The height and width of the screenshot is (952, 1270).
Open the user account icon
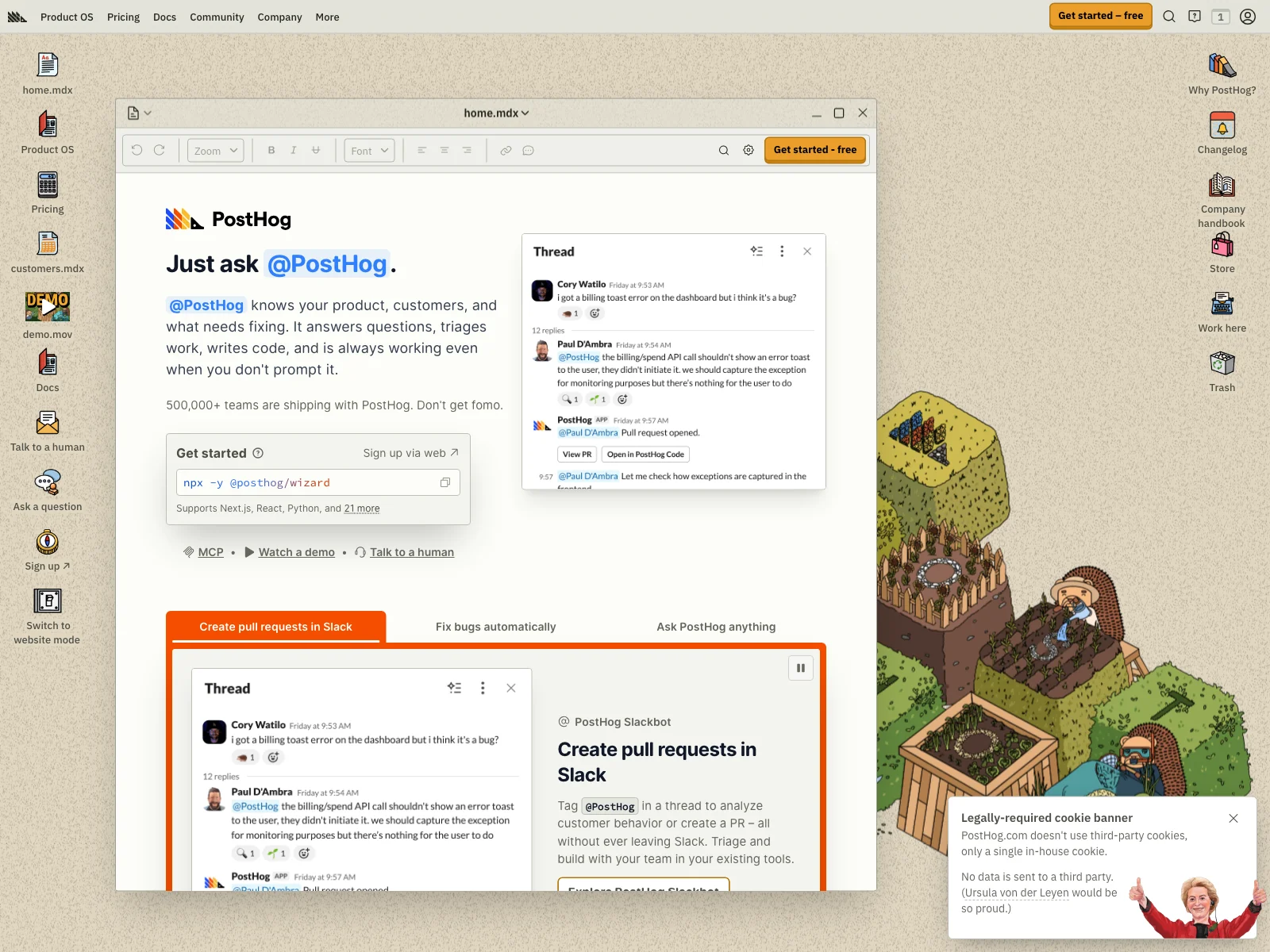[1248, 17]
